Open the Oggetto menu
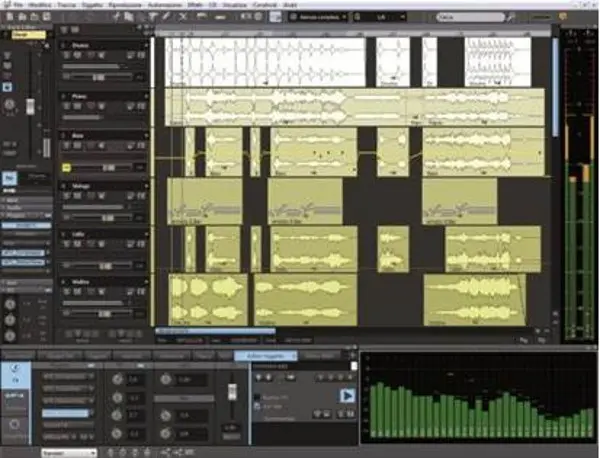600x458 pixels. click(92, 5)
